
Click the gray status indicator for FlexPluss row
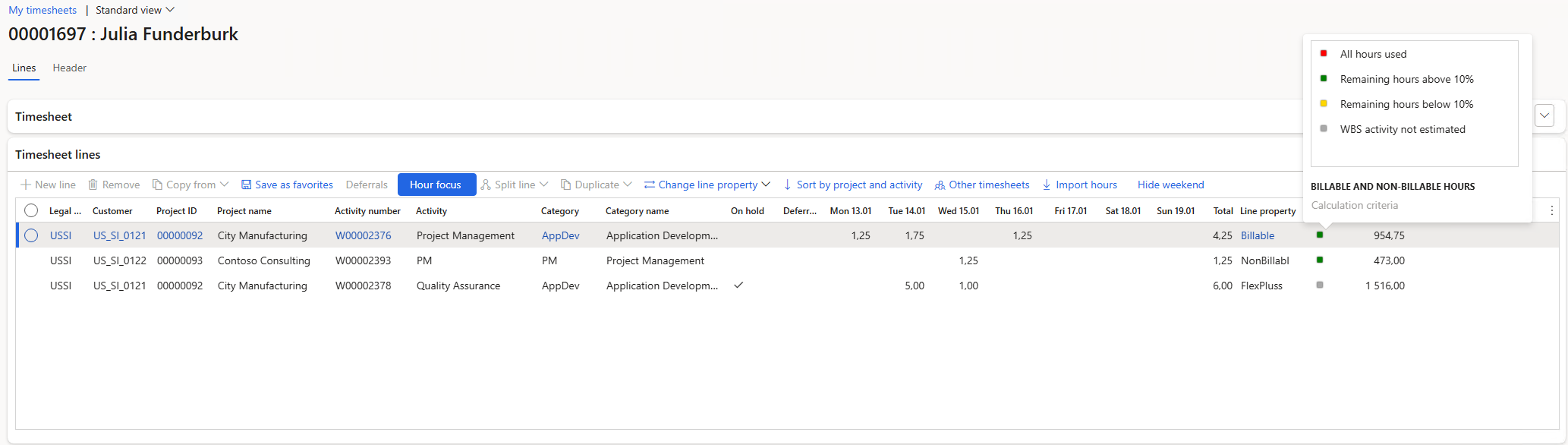(1320, 286)
